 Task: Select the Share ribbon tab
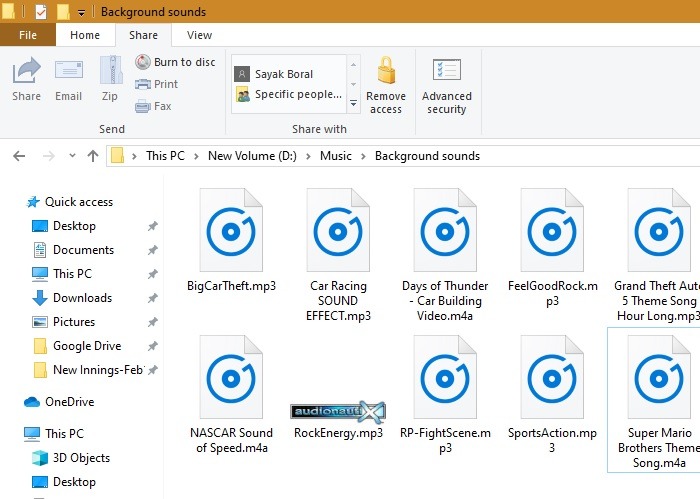tap(143, 35)
